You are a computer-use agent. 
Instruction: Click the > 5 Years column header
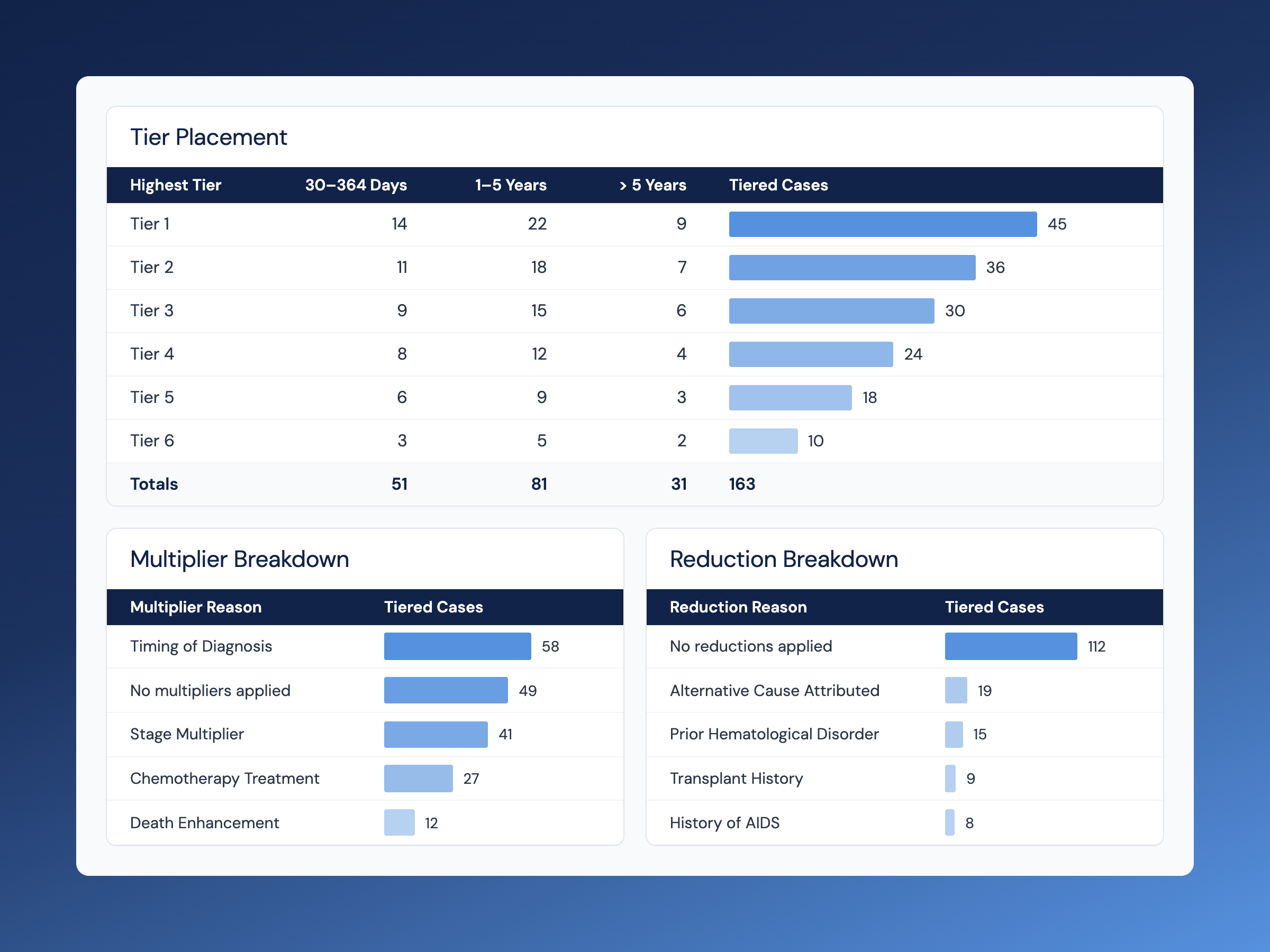pyautogui.click(x=653, y=185)
